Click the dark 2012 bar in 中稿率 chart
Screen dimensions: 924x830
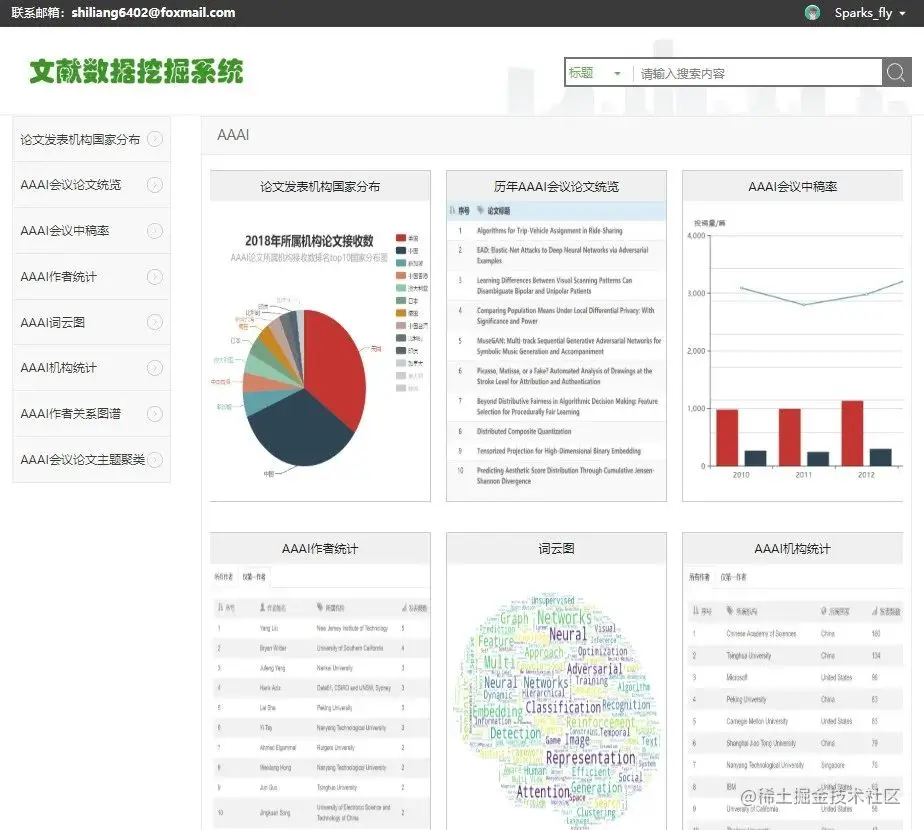[880, 457]
